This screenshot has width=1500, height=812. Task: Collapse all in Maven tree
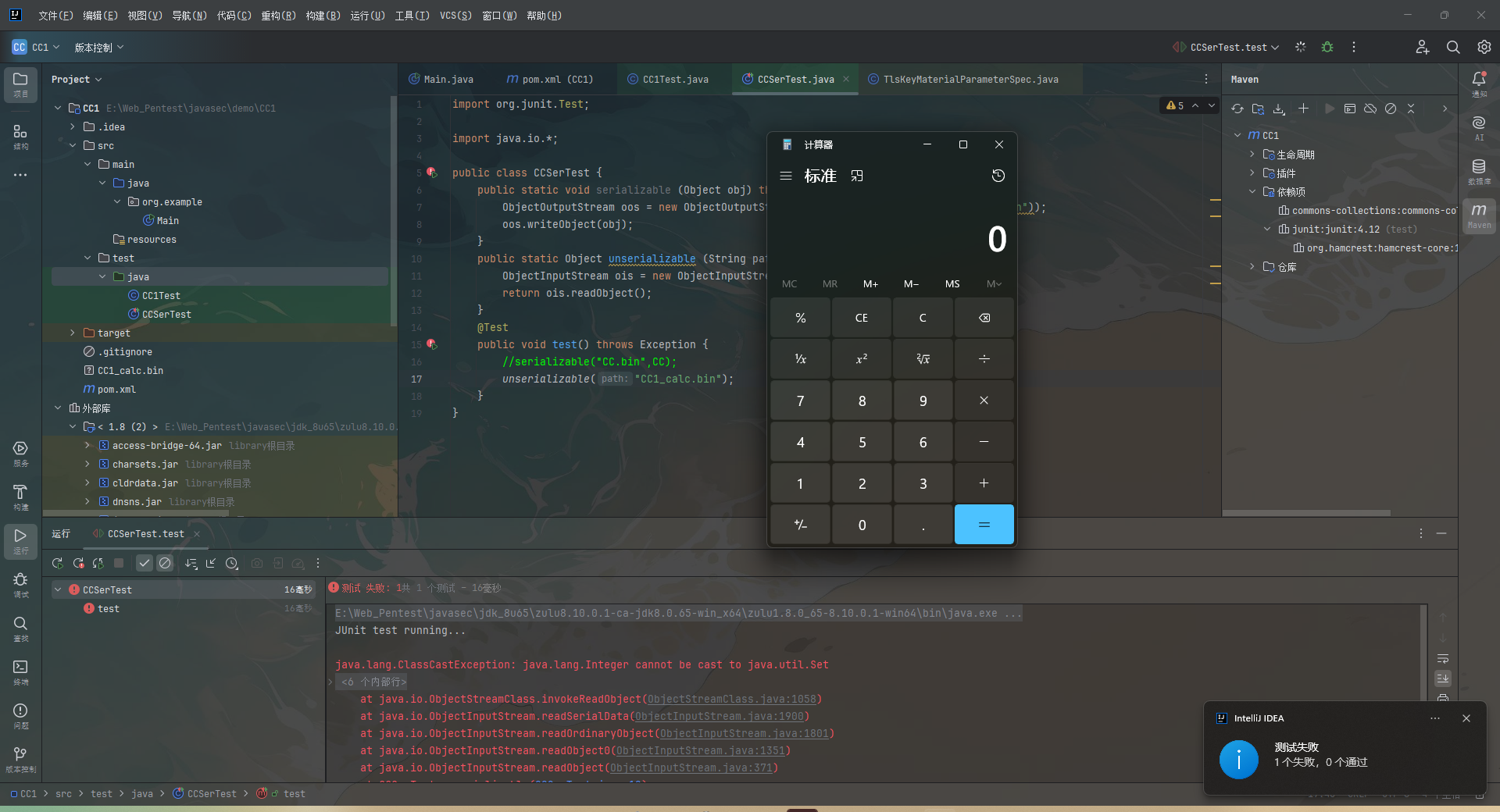pos(1411,109)
